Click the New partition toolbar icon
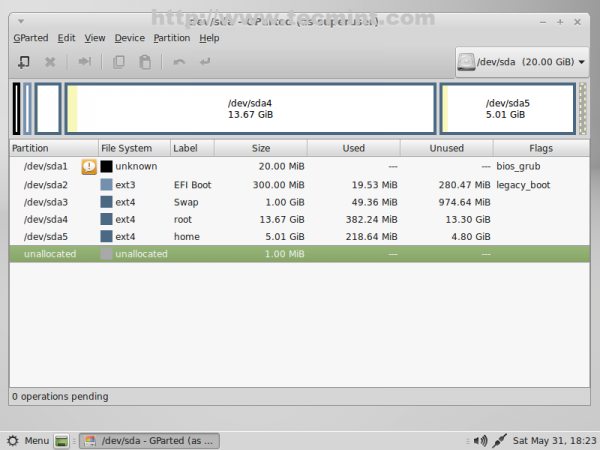Image resolution: width=600 pixels, height=450 pixels. 24,62
